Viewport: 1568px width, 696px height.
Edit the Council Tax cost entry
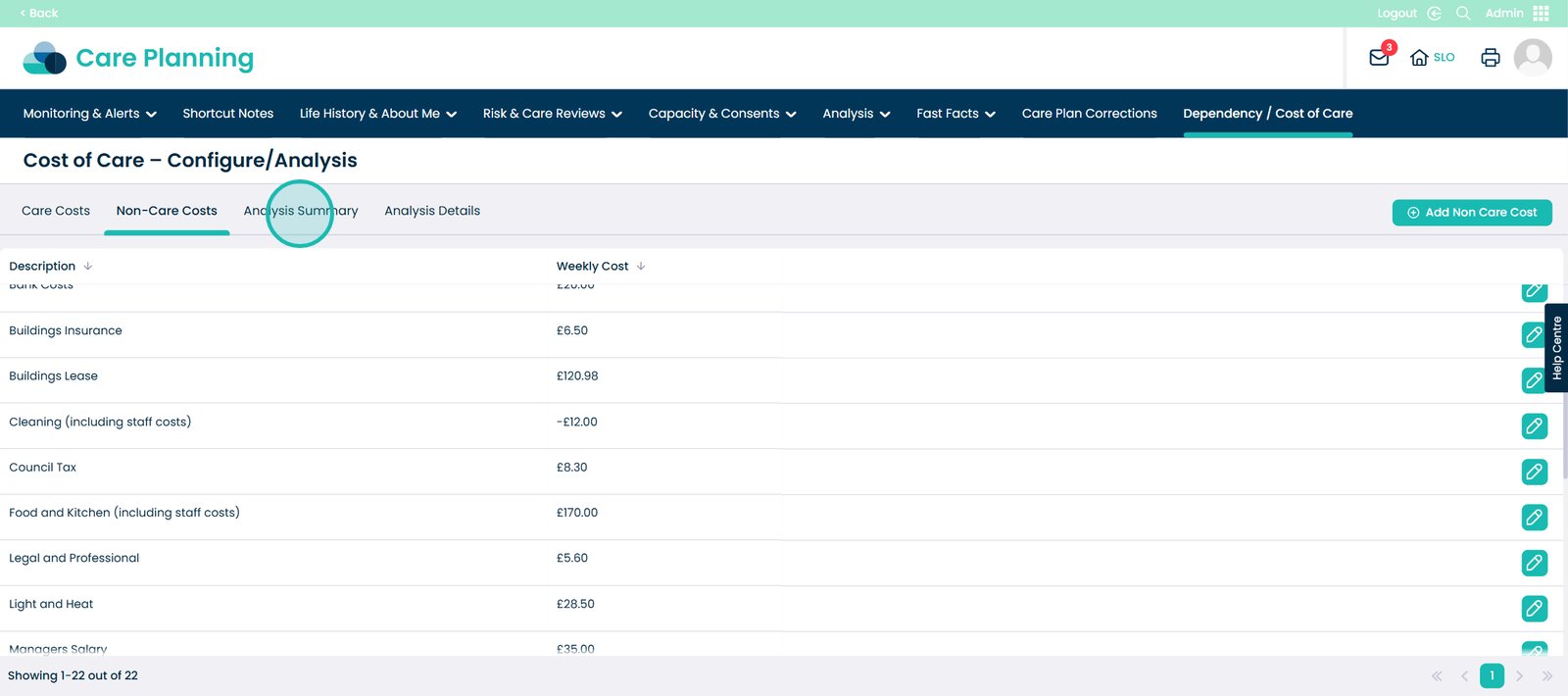(x=1534, y=472)
